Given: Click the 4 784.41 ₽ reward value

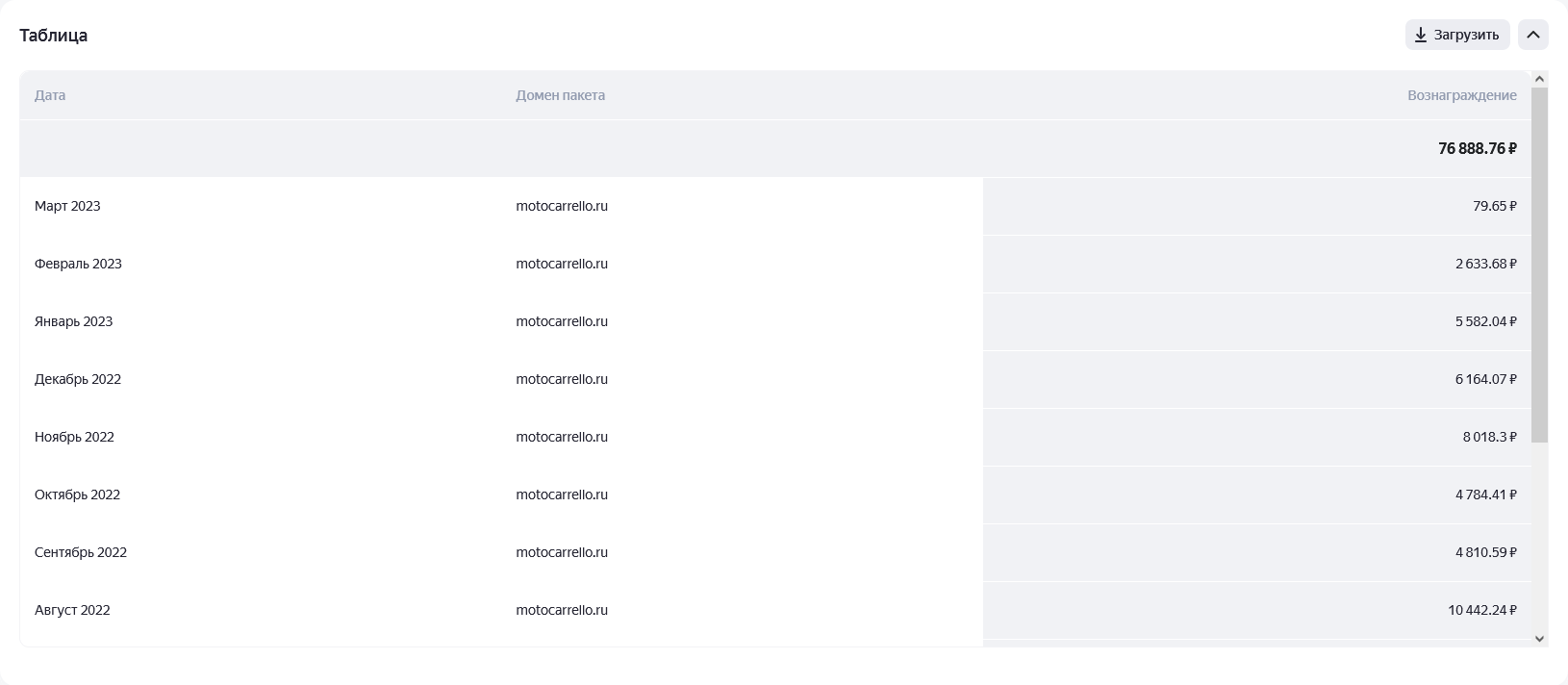Looking at the screenshot, I should (x=1486, y=495).
